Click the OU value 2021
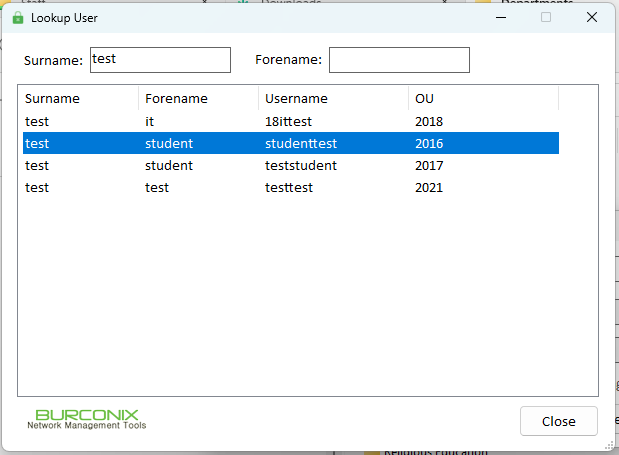This screenshot has width=619, height=455. 429,188
